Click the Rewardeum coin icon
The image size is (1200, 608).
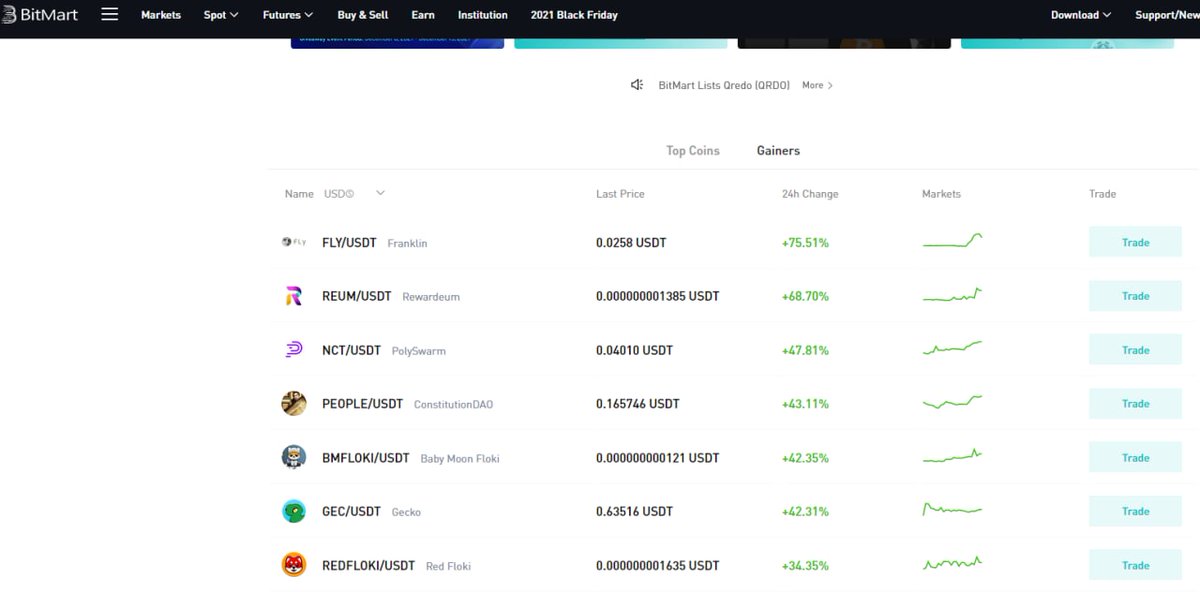[x=293, y=296]
